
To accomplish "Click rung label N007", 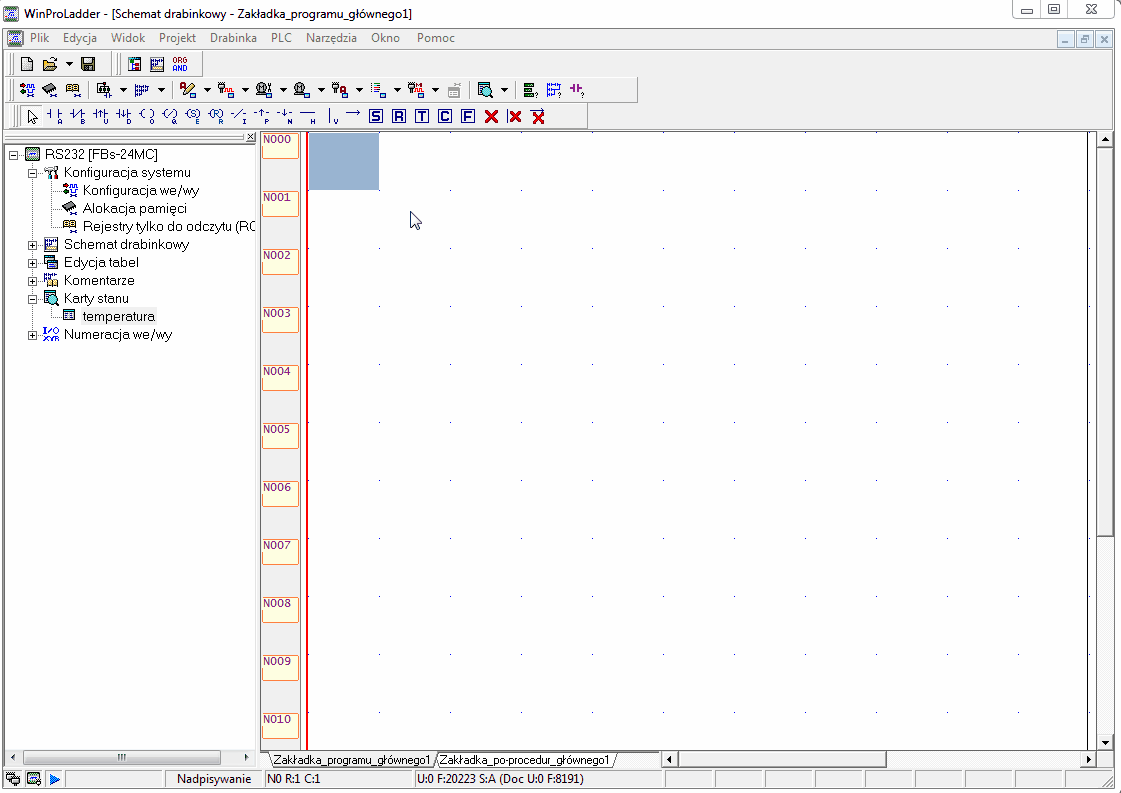I will [280, 551].
